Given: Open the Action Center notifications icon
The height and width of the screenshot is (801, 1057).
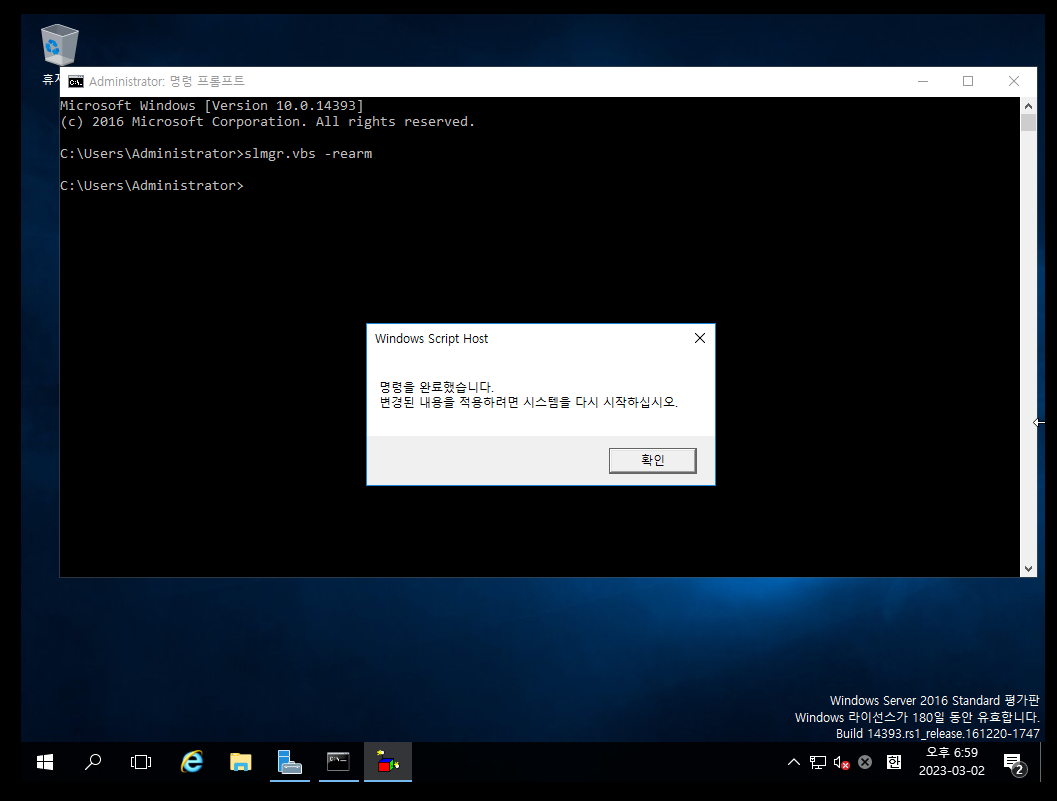Looking at the screenshot, I should [x=1015, y=764].
